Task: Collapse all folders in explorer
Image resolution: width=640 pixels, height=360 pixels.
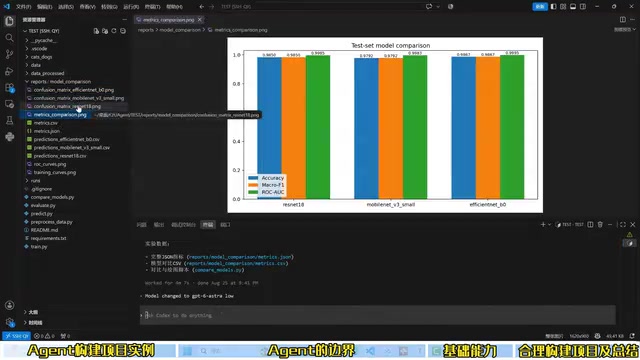Action: [x=123, y=31]
